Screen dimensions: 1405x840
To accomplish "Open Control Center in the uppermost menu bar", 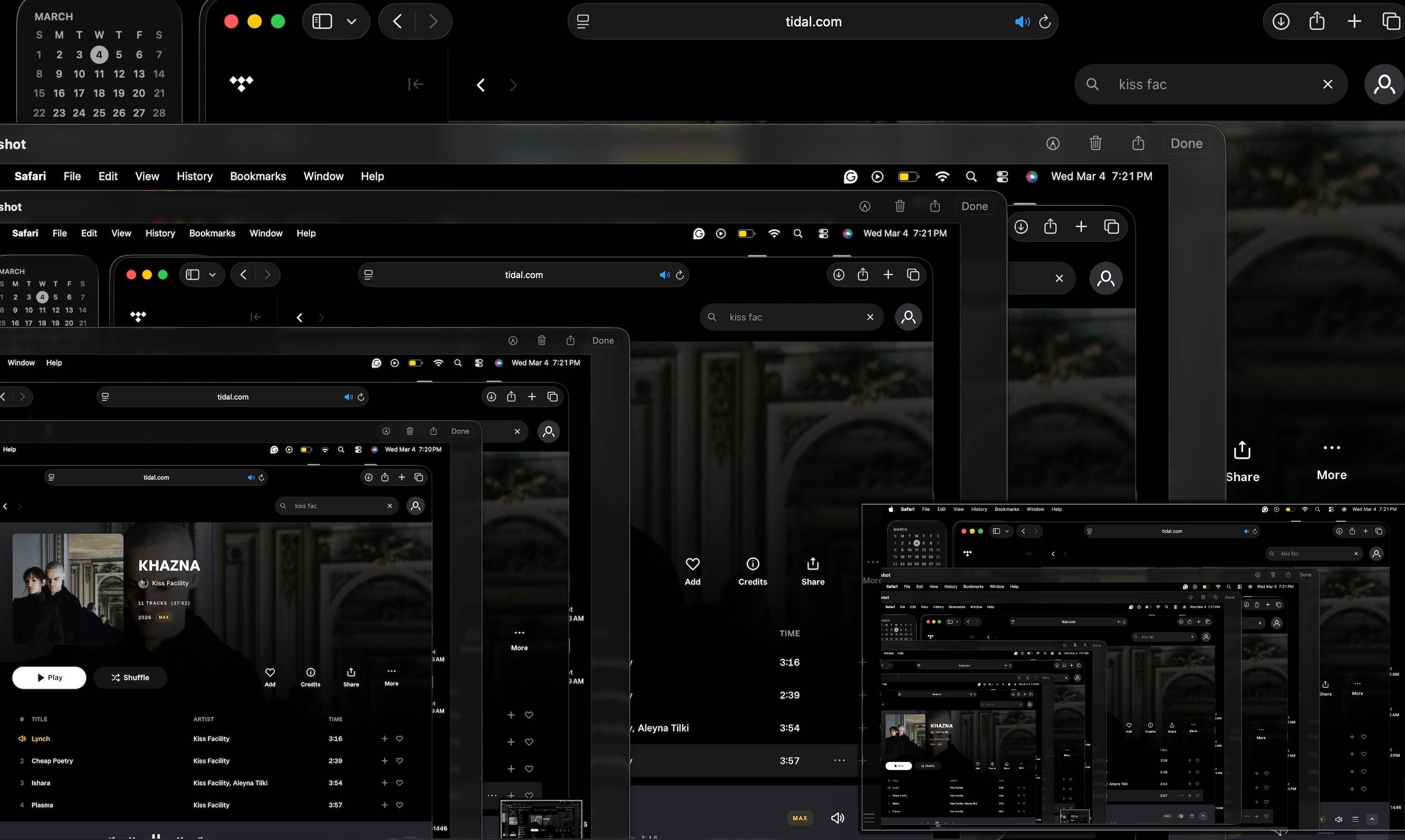I will (x=1002, y=176).
